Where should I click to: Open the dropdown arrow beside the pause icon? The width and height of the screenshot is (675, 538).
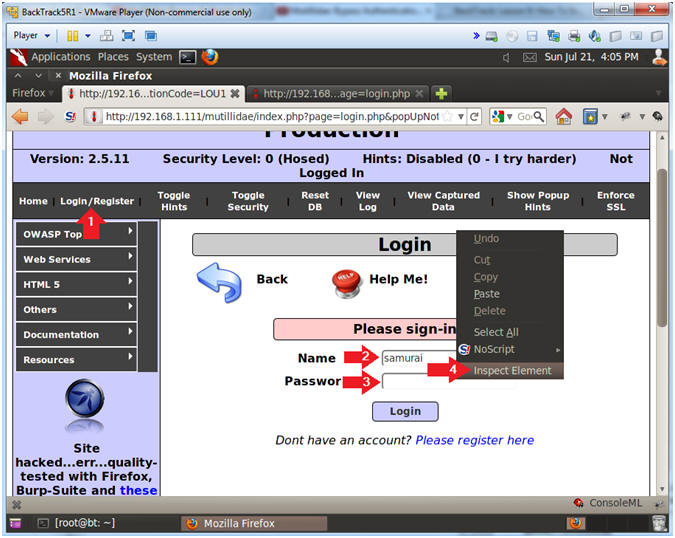[x=88, y=36]
